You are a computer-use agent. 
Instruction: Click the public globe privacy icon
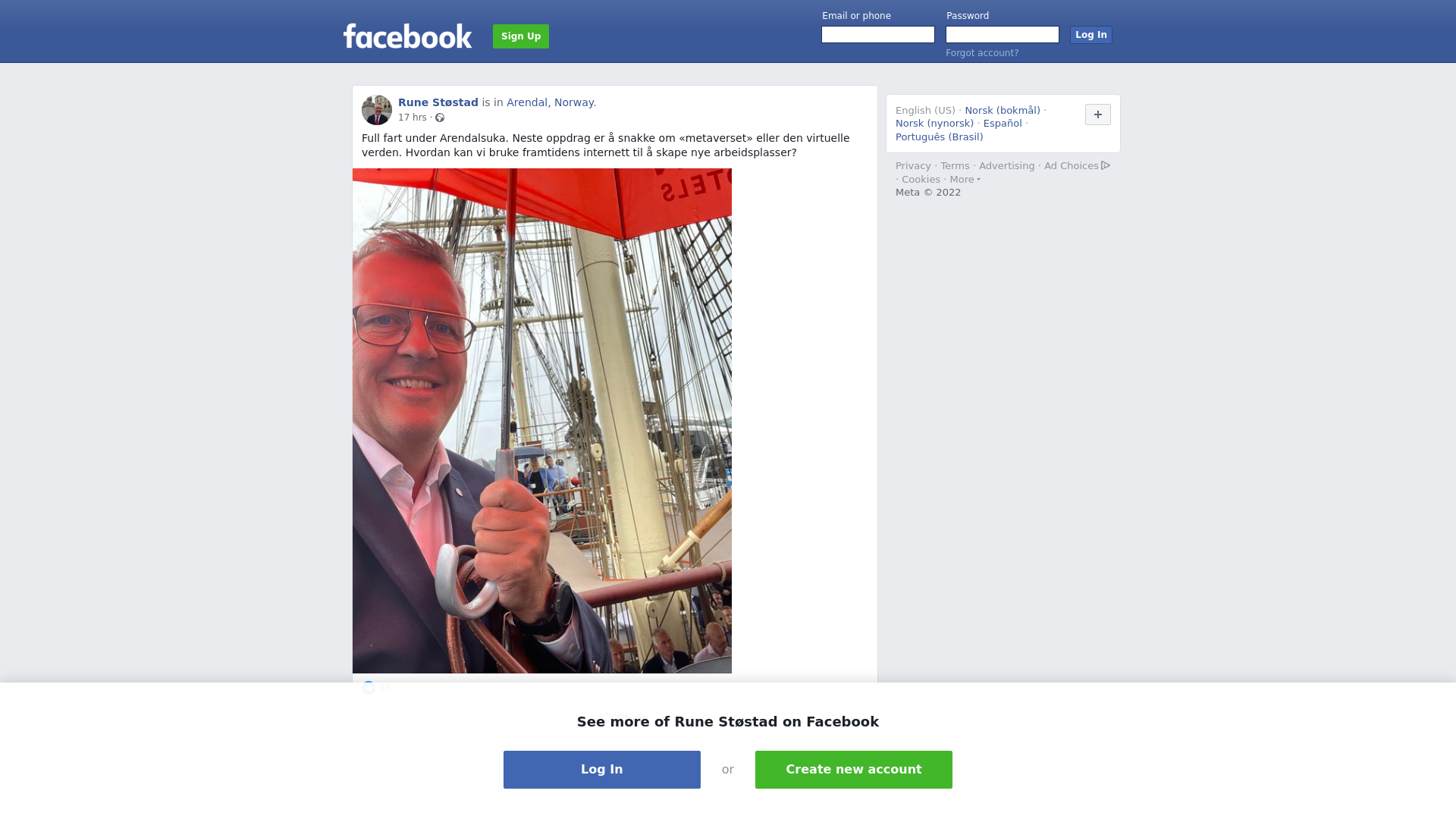click(440, 118)
